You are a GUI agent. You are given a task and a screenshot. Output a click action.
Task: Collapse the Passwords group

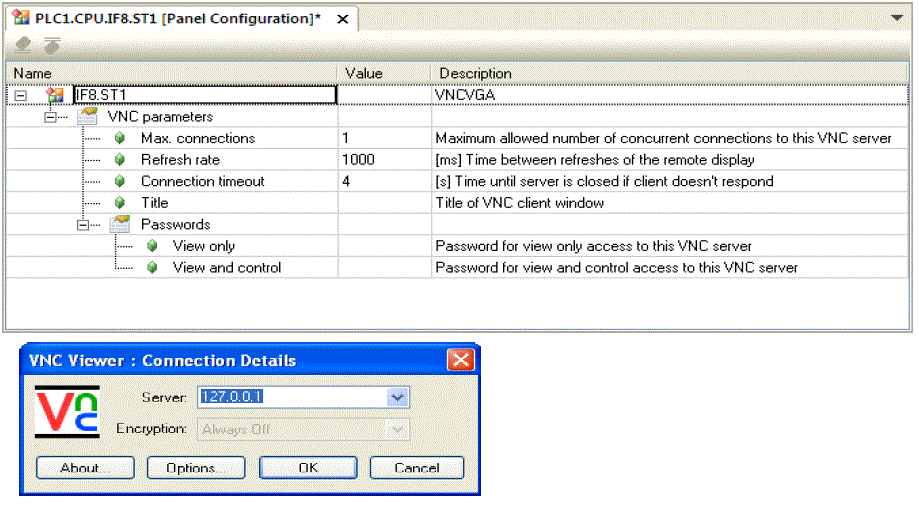83,224
